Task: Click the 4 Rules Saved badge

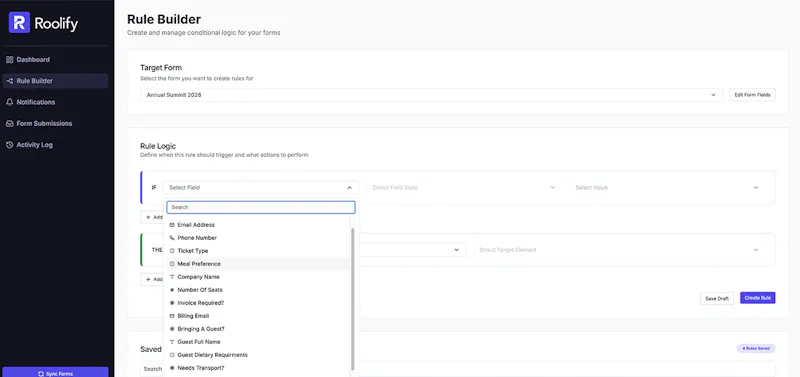Action: pos(756,348)
